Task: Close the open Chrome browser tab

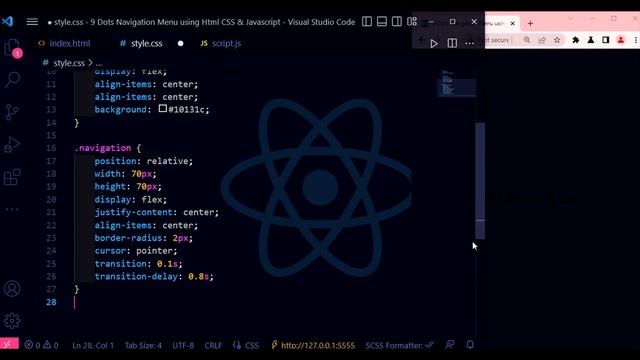Action: tap(513, 23)
